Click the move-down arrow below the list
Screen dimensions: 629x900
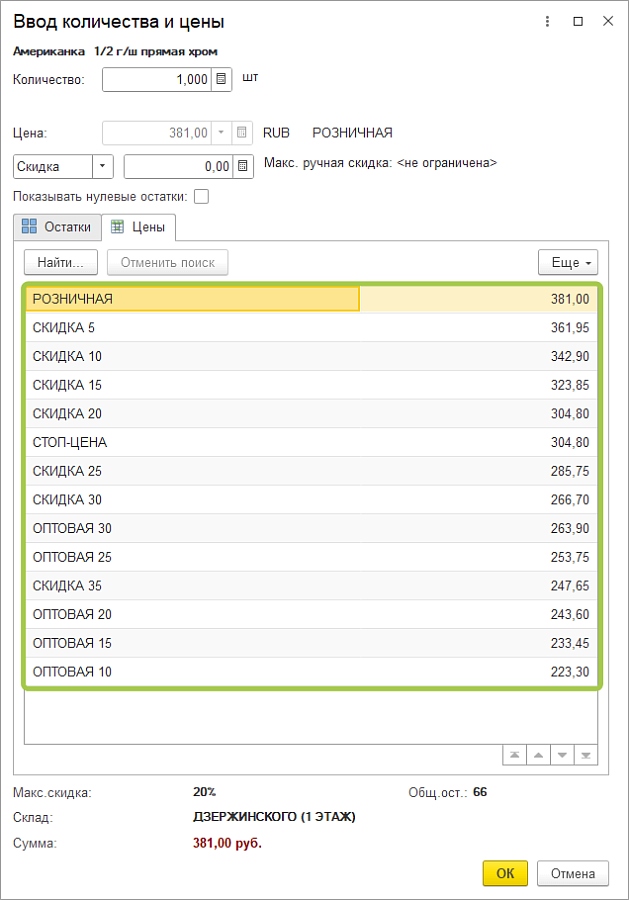tap(561, 755)
